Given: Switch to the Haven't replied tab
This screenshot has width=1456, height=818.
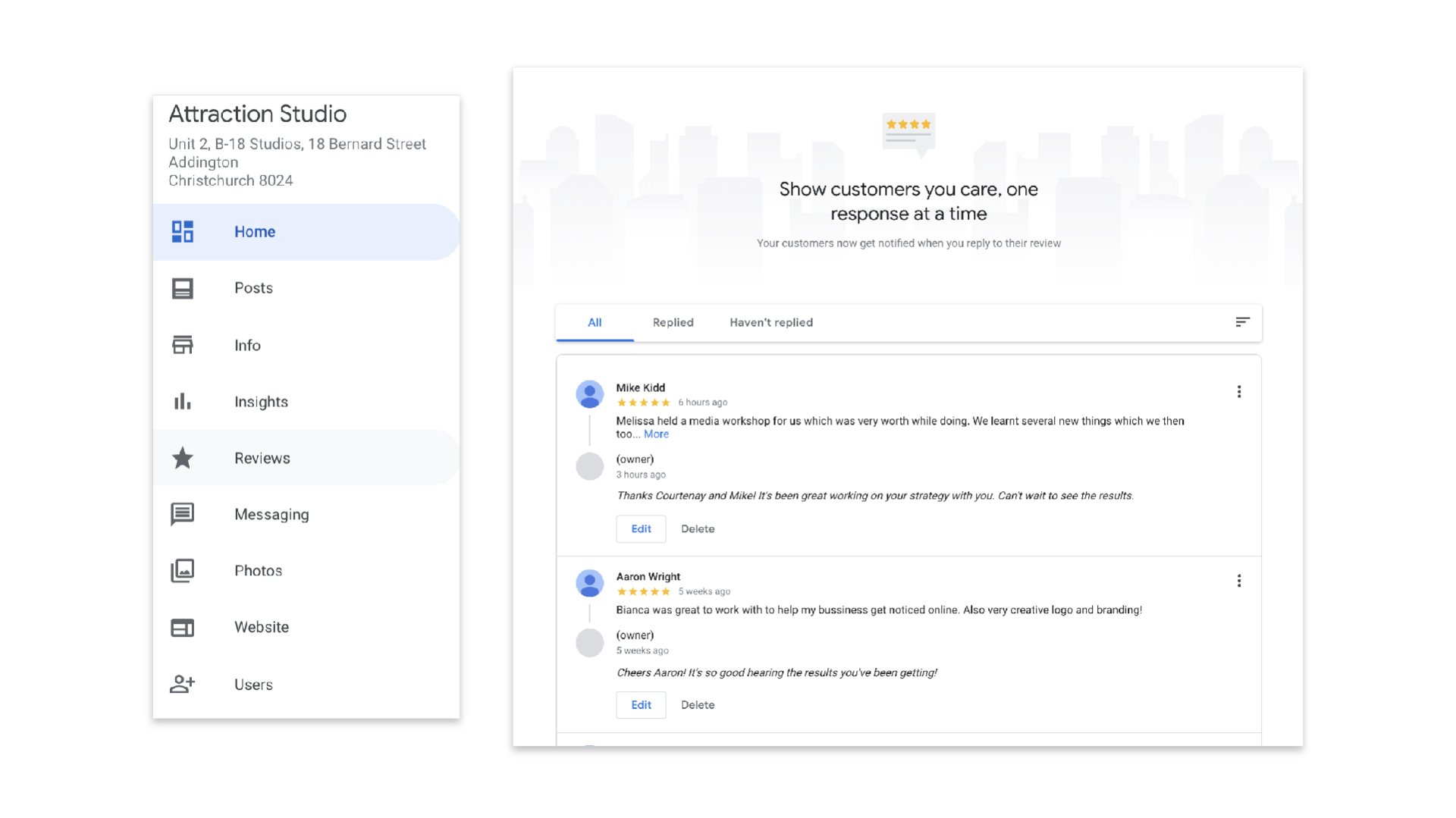Looking at the screenshot, I should click(770, 323).
